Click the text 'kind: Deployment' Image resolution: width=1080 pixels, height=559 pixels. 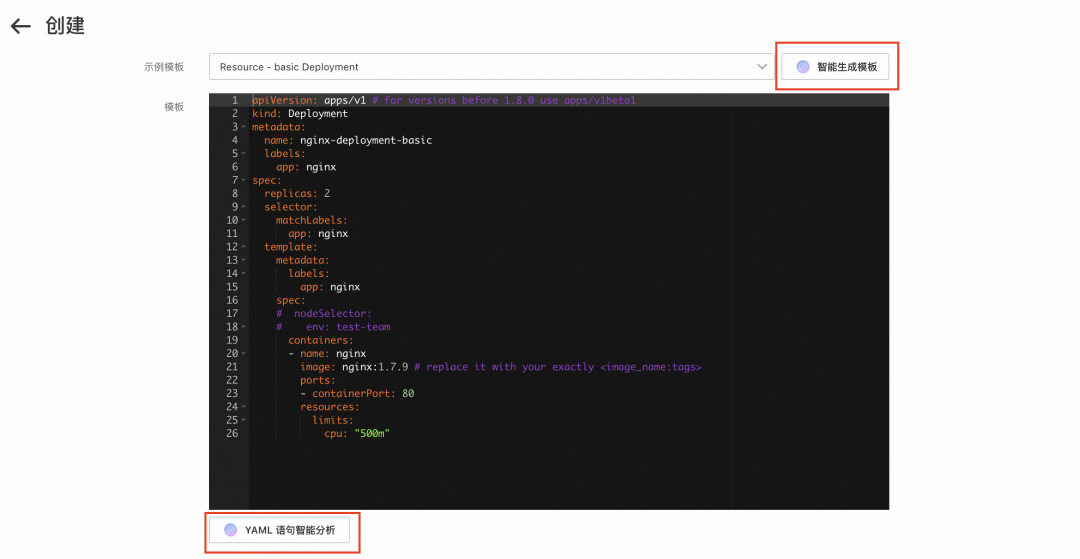[300, 114]
